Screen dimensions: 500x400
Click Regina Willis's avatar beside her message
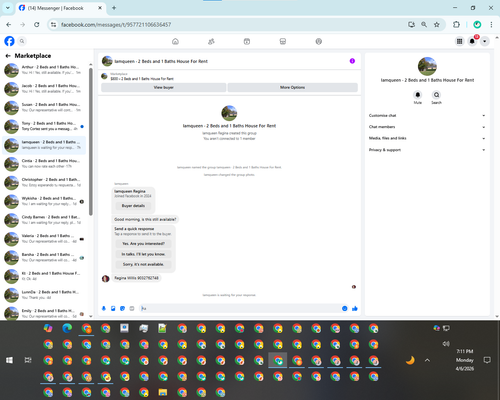(x=105, y=278)
